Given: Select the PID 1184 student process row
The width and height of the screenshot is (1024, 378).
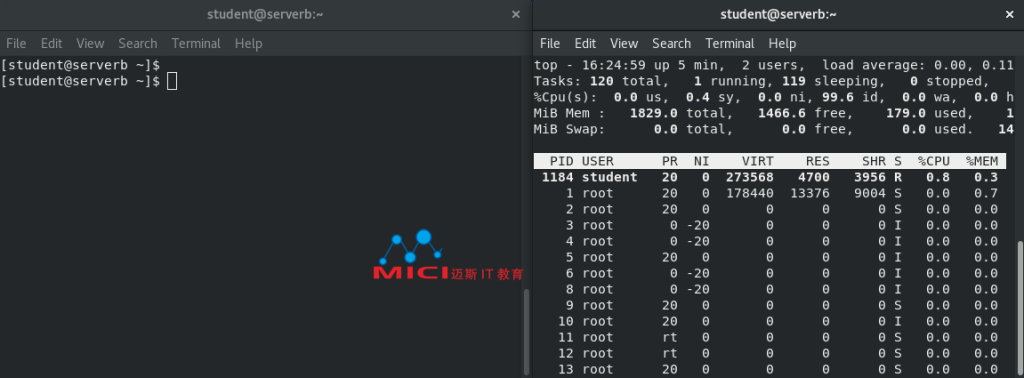Looking at the screenshot, I should point(770,178).
